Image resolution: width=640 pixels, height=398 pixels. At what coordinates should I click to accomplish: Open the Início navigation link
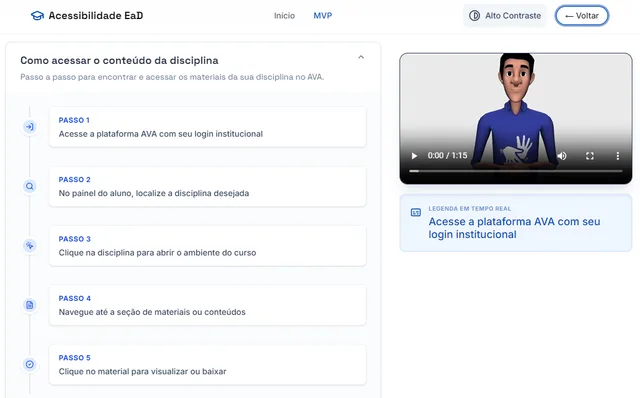(x=284, y=16)
